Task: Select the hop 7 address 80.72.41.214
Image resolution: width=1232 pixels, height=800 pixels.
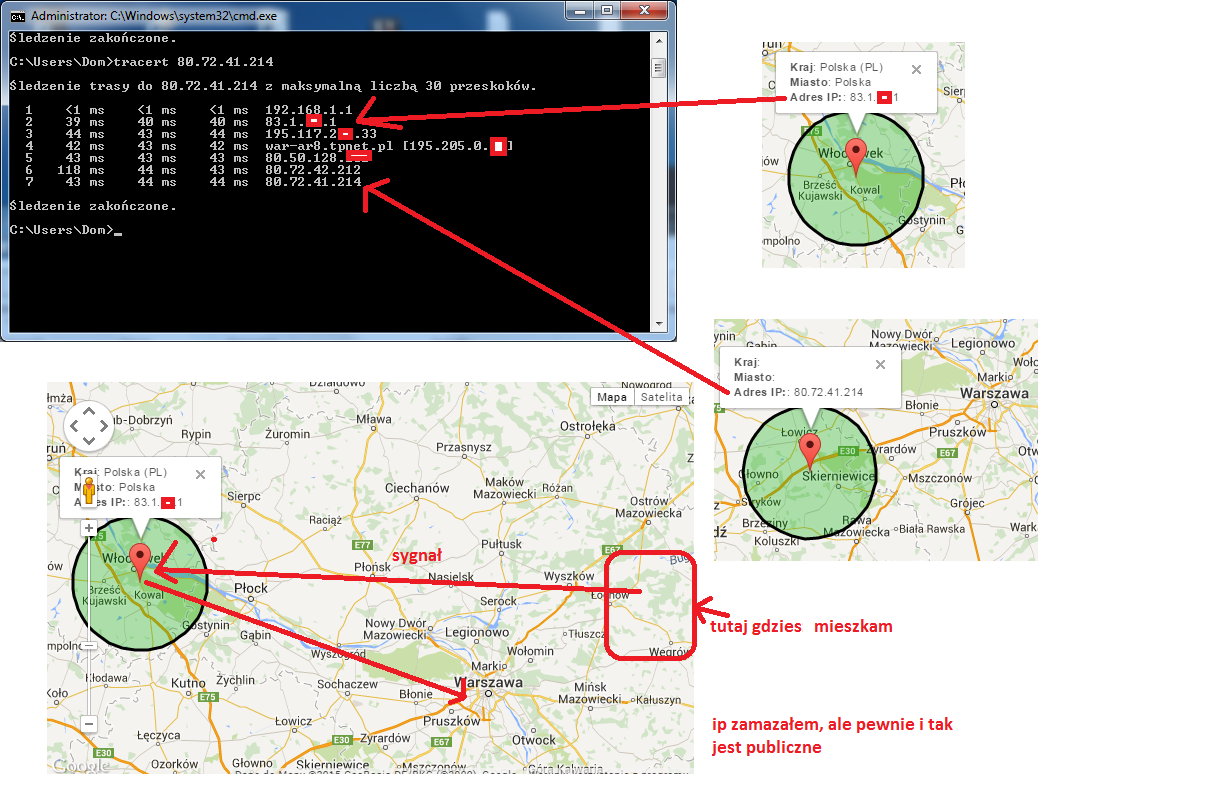Action: [313, 182]
